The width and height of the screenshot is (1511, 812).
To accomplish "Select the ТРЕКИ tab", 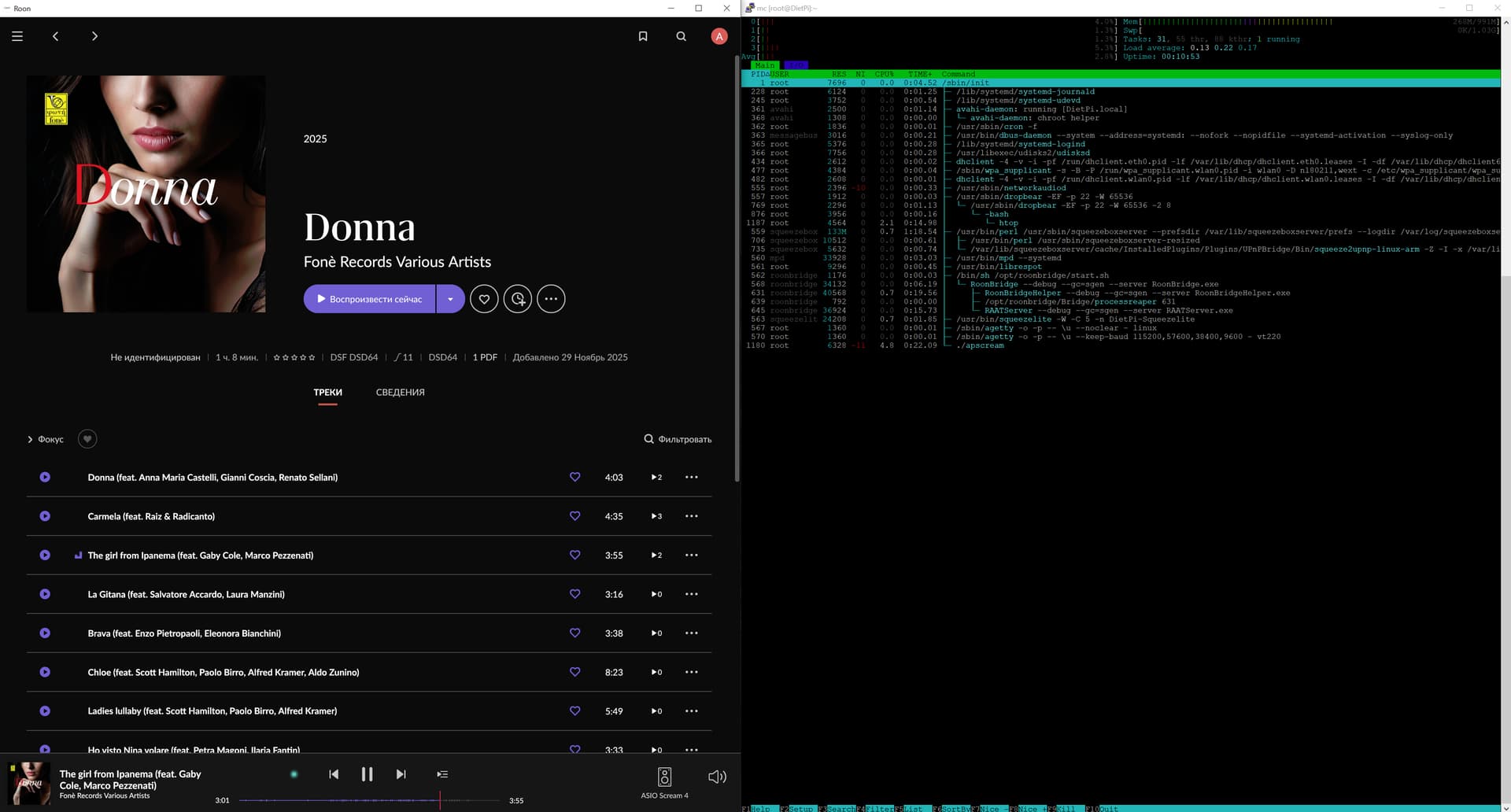I will tap(327, 392).
